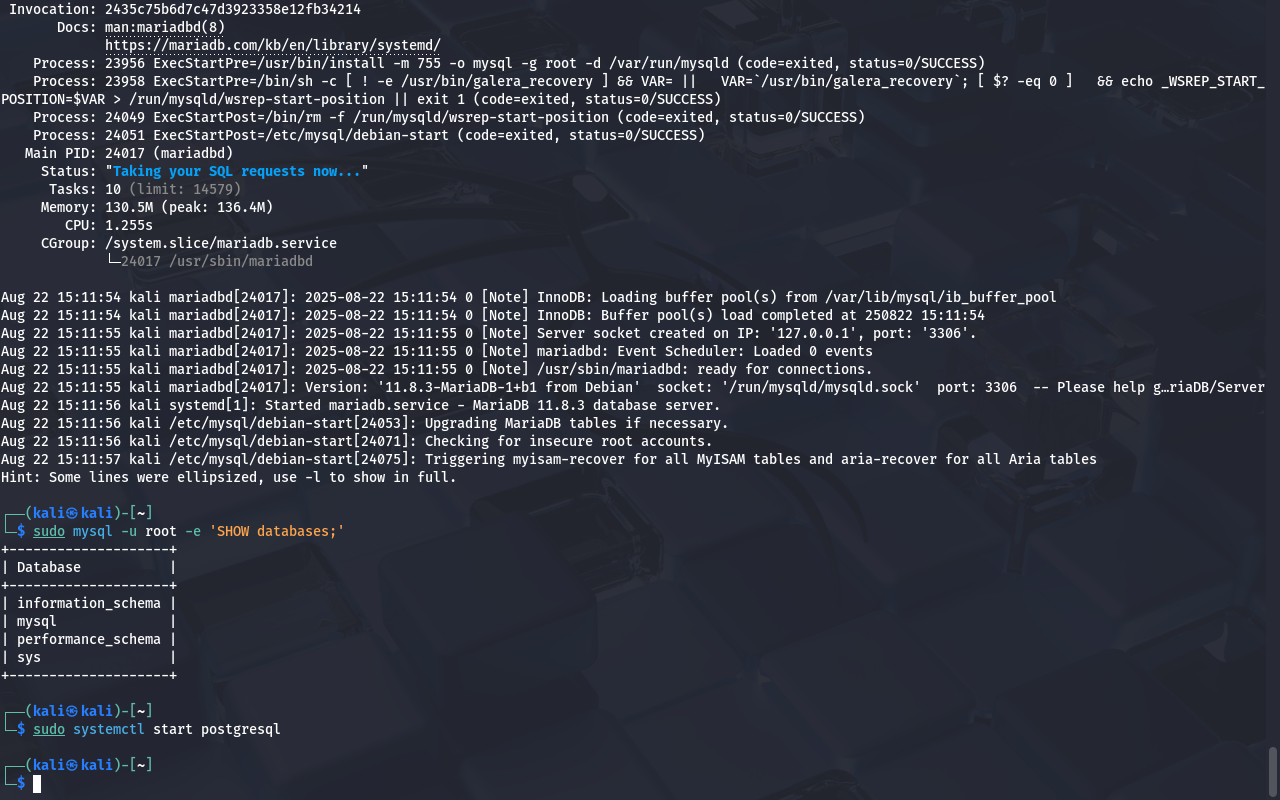Click the /system.slice/mariadb.service CGroup path

pos(221,243)
